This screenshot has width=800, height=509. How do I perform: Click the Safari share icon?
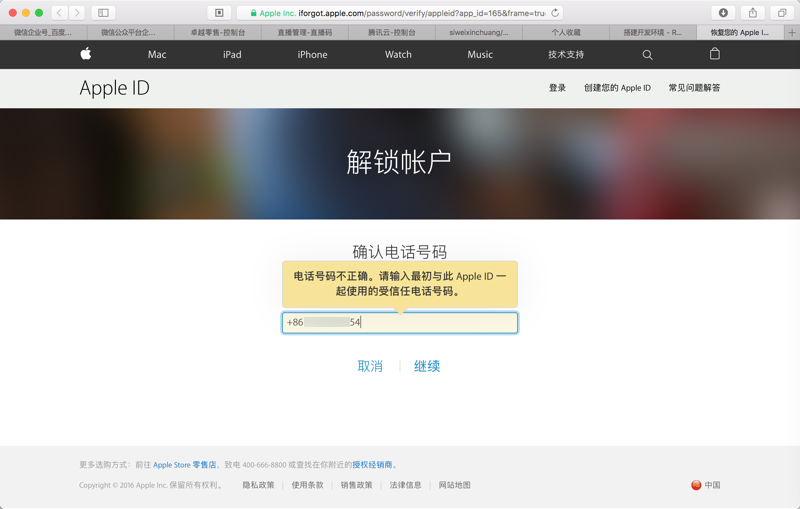(x=753, y=13)
